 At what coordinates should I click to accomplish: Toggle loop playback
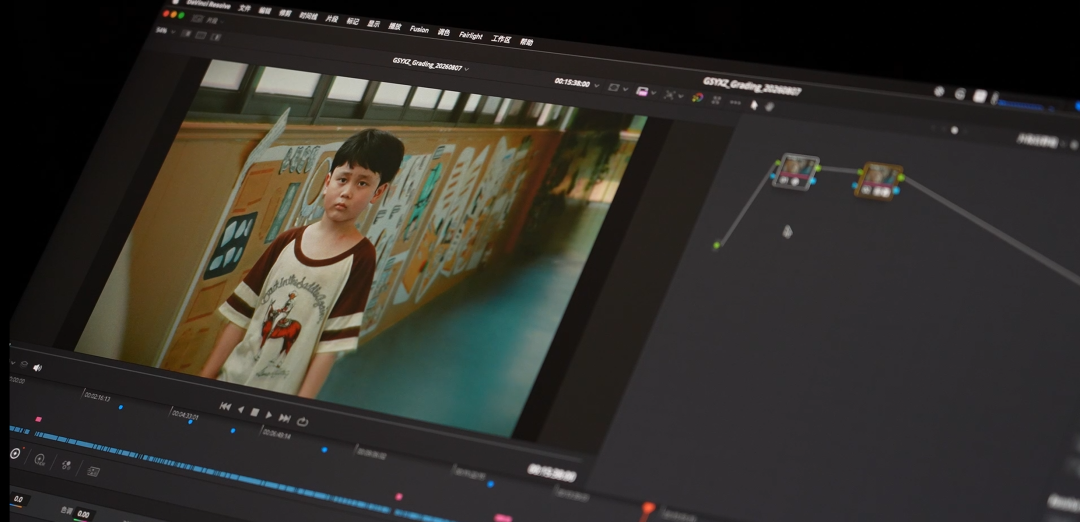[x=302, y=421]
